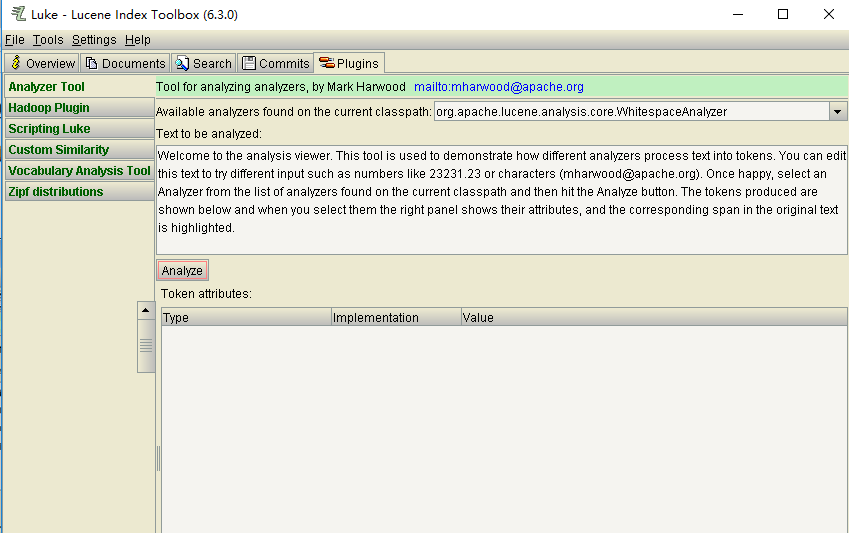The height and width of the screenshot is (533, 849).
Task: Open Zipf distributions plugin
Action: tap(80, 192)
